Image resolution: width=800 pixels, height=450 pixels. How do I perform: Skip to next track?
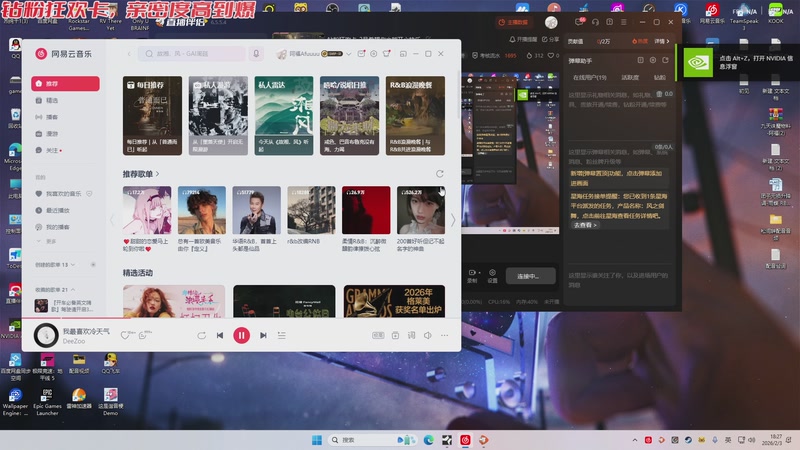tap(263, 335)
